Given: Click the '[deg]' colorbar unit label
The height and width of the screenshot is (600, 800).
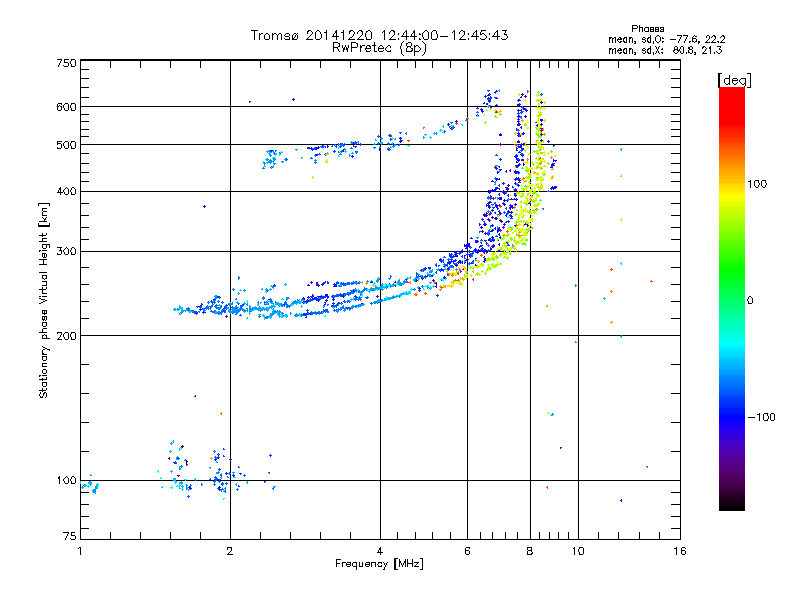Looking at the screenshot, I should [734, 80].
